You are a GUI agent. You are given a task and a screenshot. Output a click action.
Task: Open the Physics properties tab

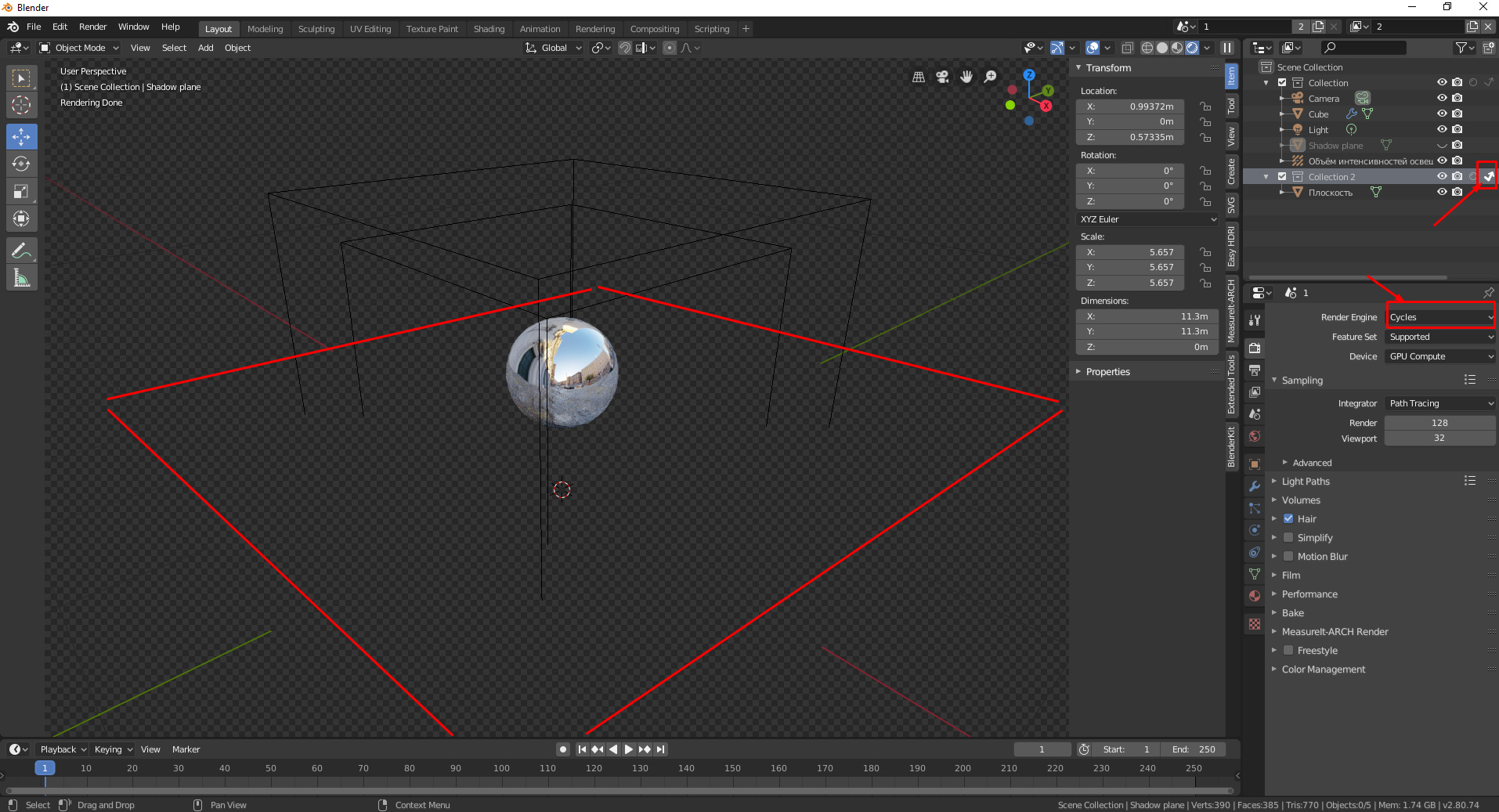[x=1255, y=530]
